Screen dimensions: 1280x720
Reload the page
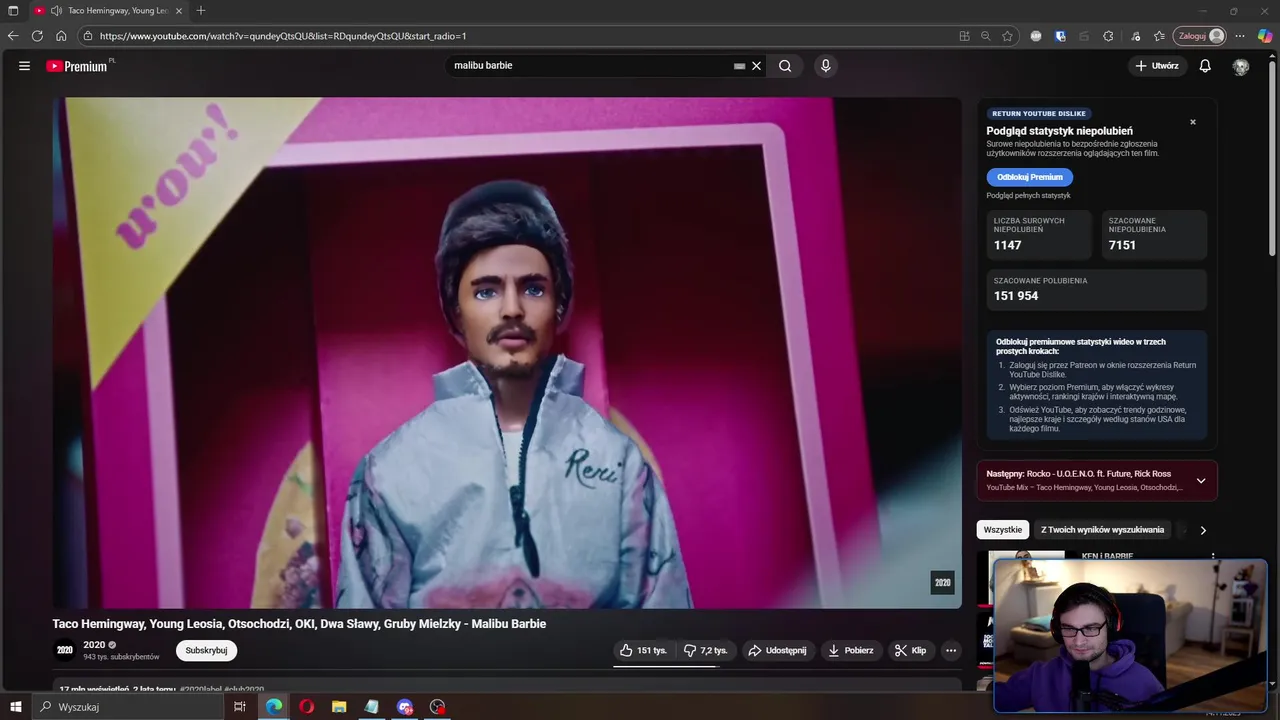[x=37, y=36]
